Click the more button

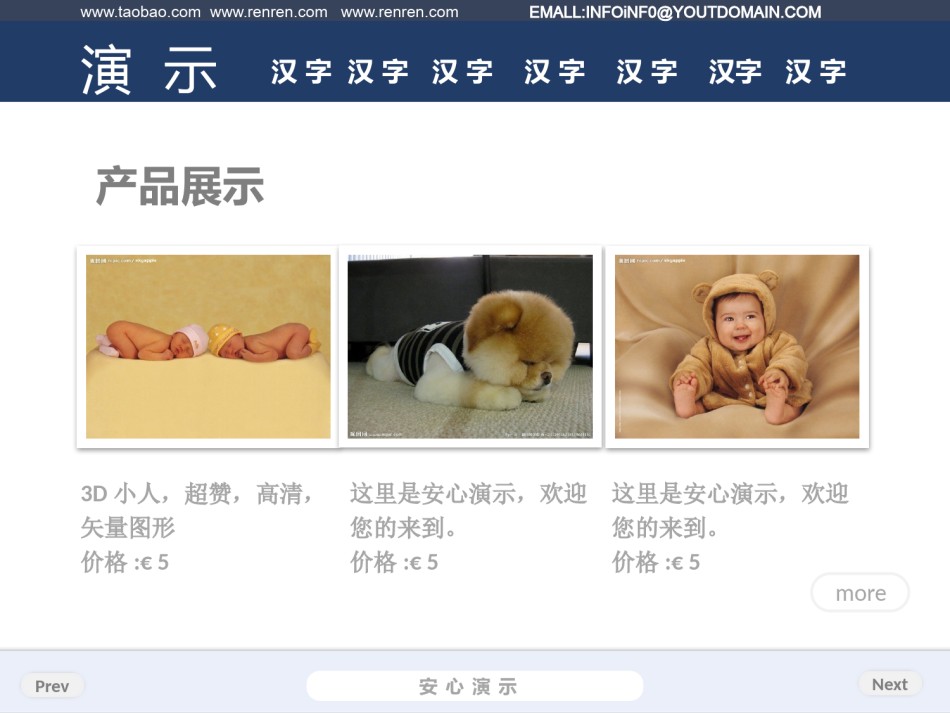860,592
